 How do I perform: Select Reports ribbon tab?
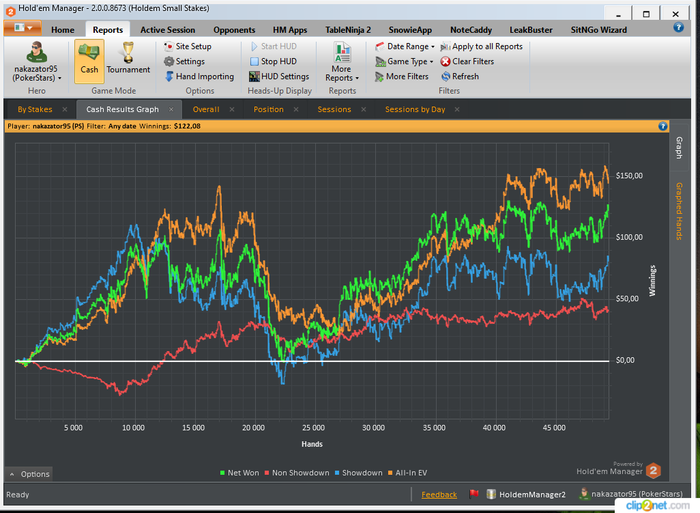click(x=108, y=30)
